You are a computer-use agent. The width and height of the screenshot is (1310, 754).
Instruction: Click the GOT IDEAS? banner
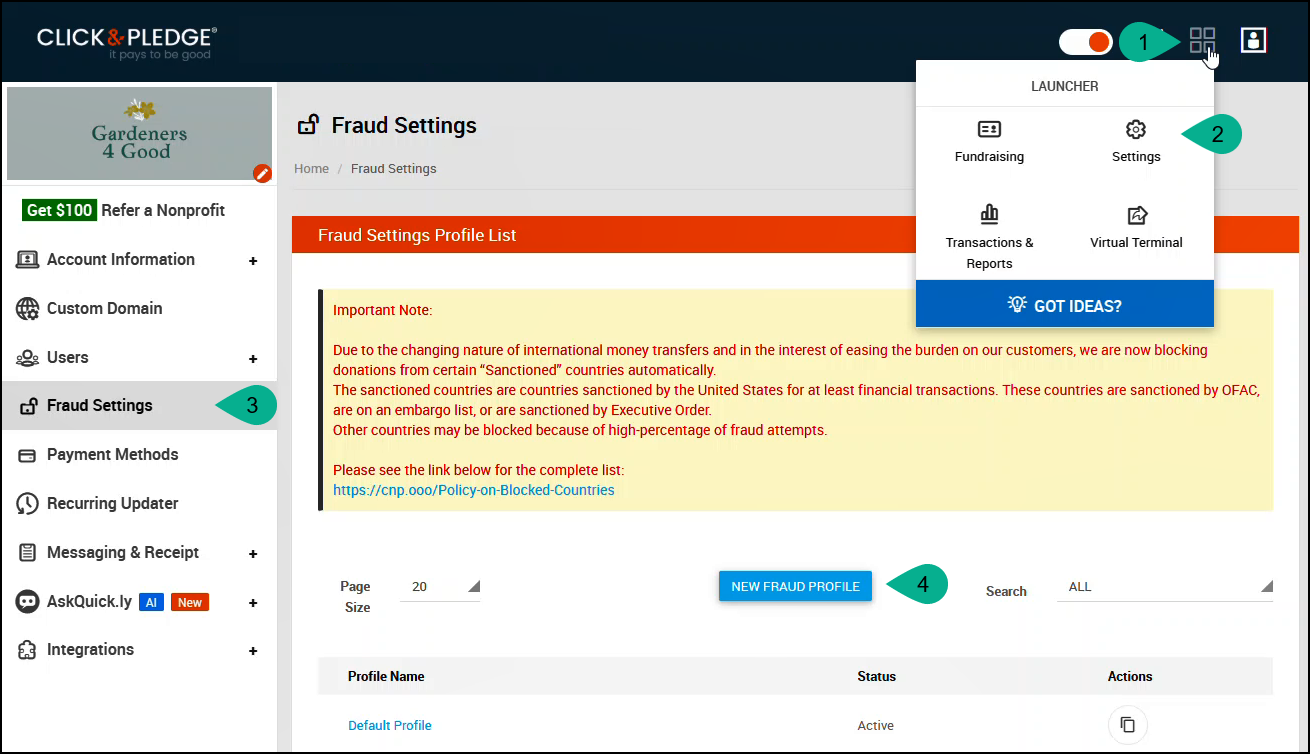1065,304
